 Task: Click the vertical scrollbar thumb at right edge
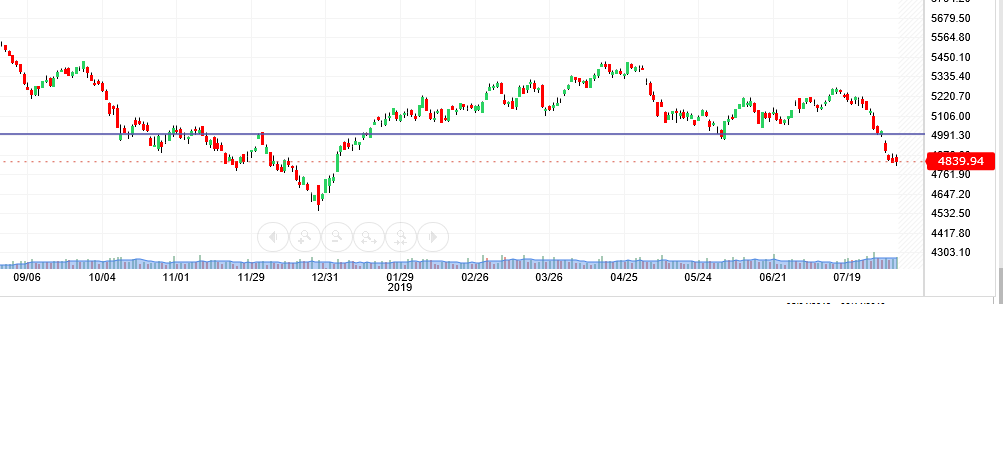pos(1000,284)
